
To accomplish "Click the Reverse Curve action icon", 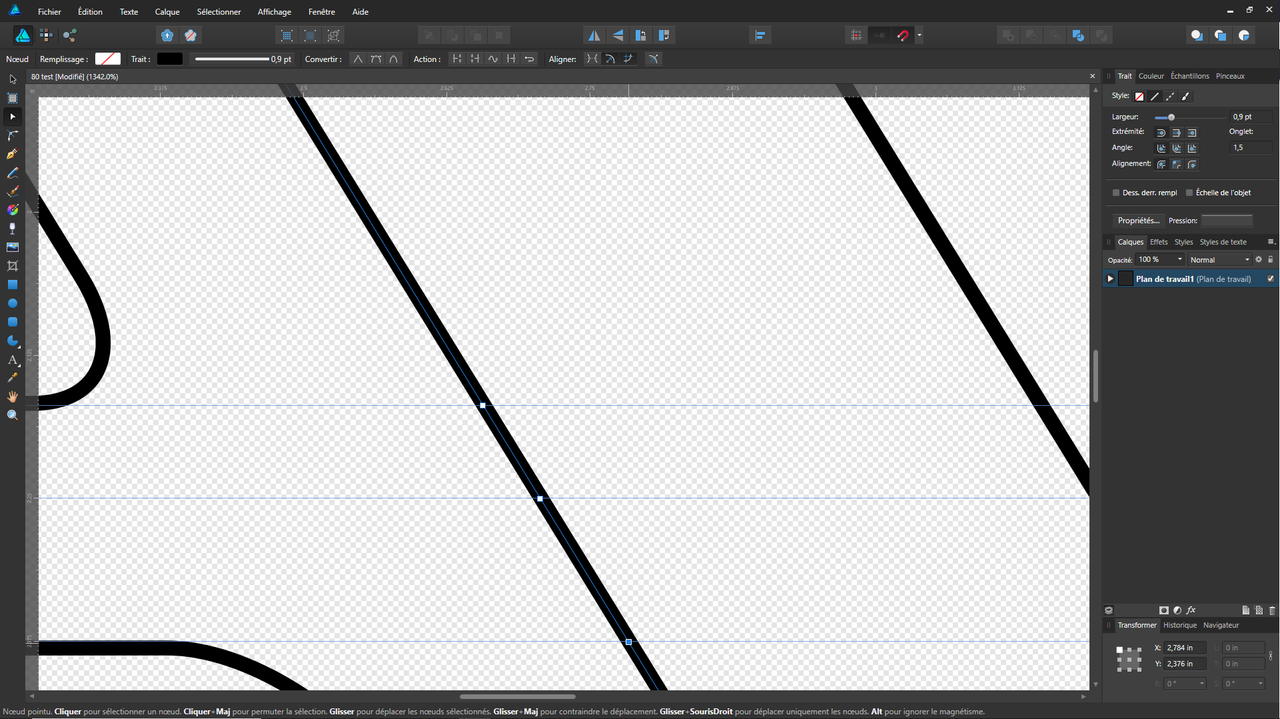I will [x=529, y=59].
